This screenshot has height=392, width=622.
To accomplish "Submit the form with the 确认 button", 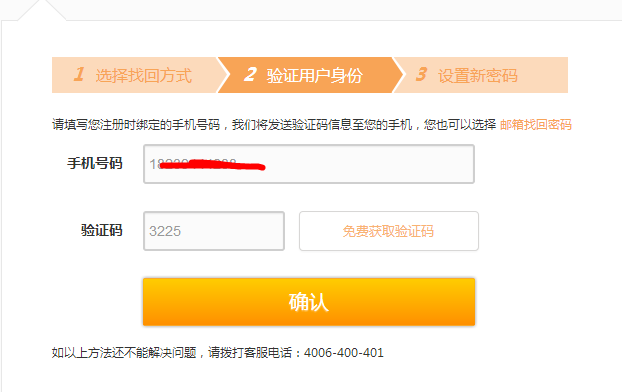I will 309,302.
